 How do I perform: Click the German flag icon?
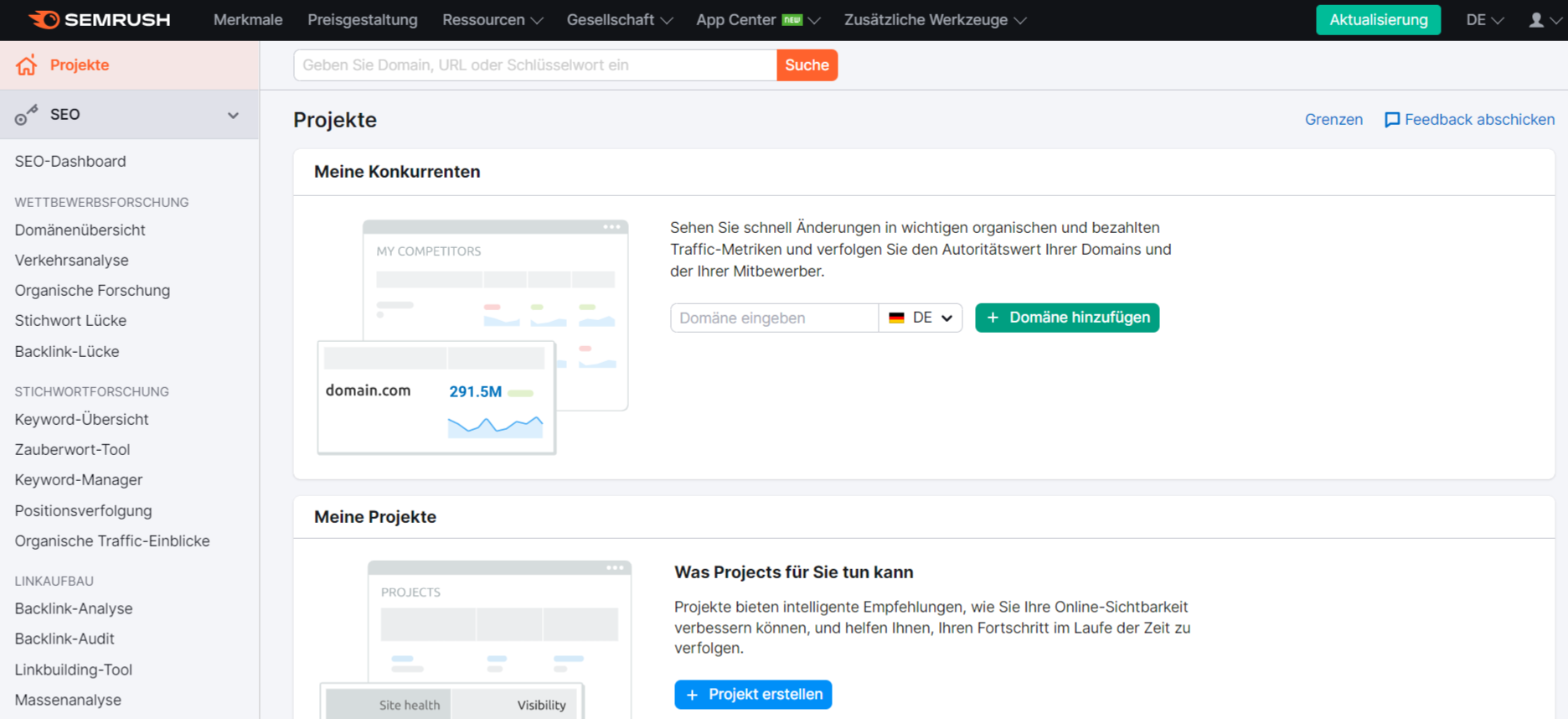point(896,318)
